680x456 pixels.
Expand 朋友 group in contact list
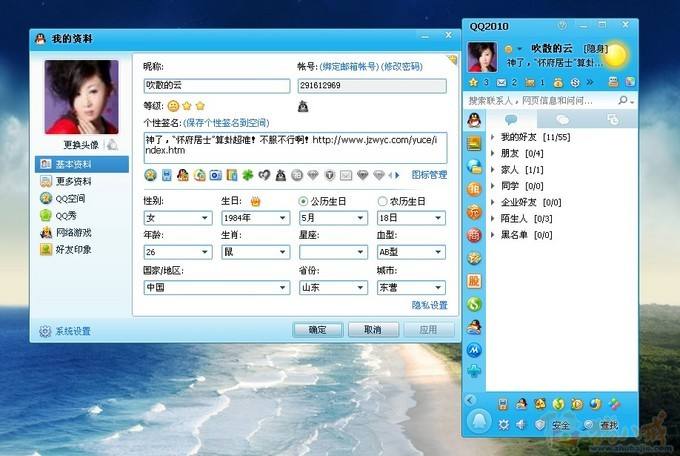493,154
